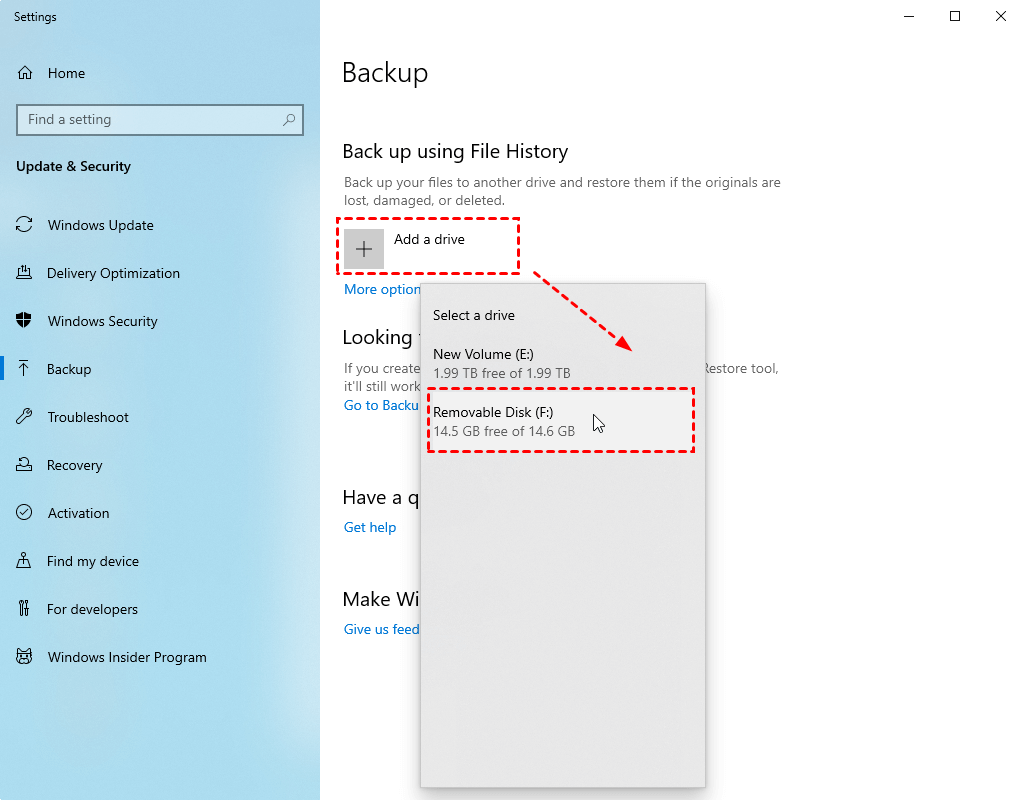
Task: Click the Give us feedback link
Action: pyautogui.click(x=382, y=629)
